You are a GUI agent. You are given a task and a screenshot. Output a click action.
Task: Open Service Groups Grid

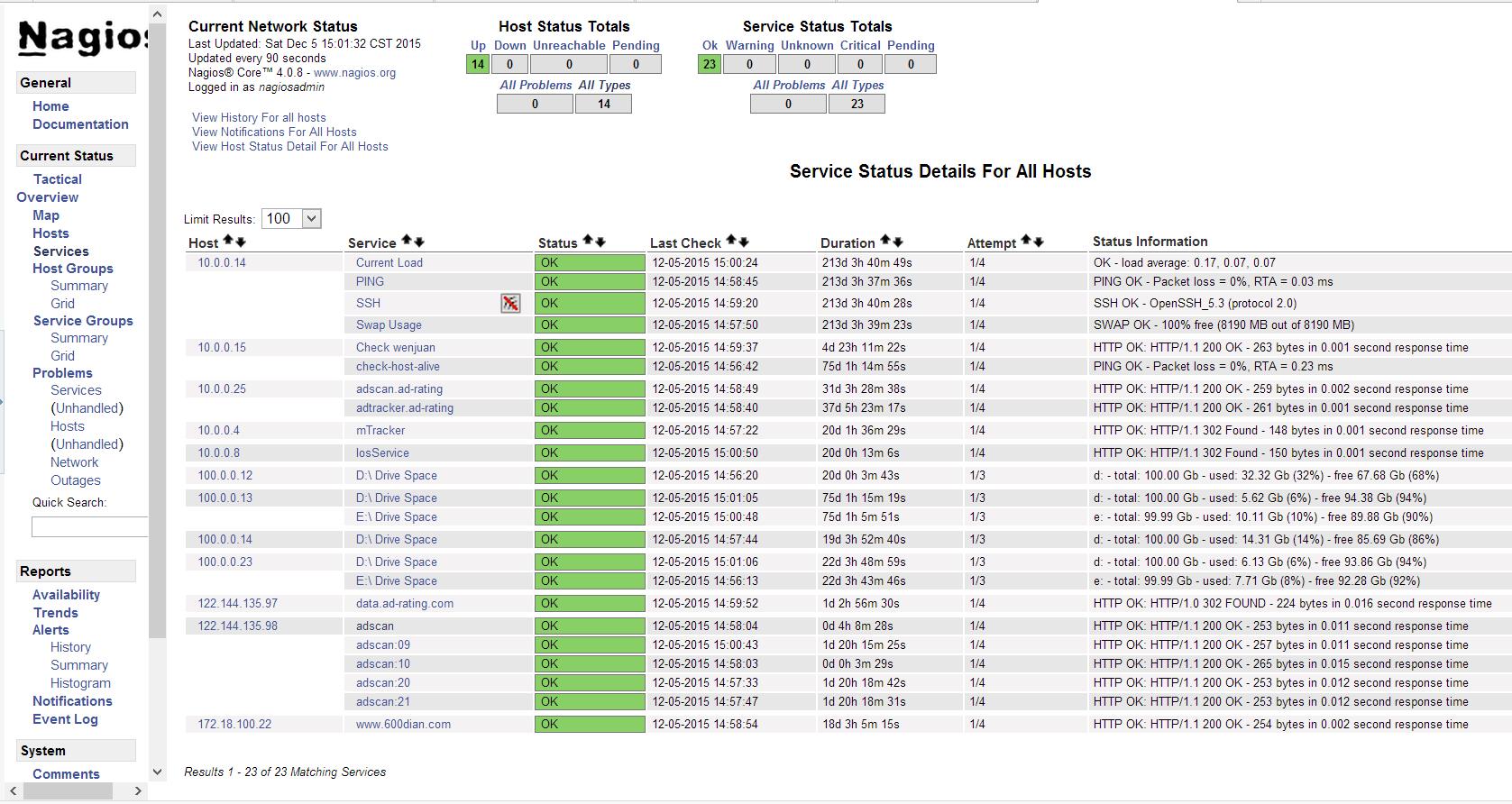click(x=62, y=356)
